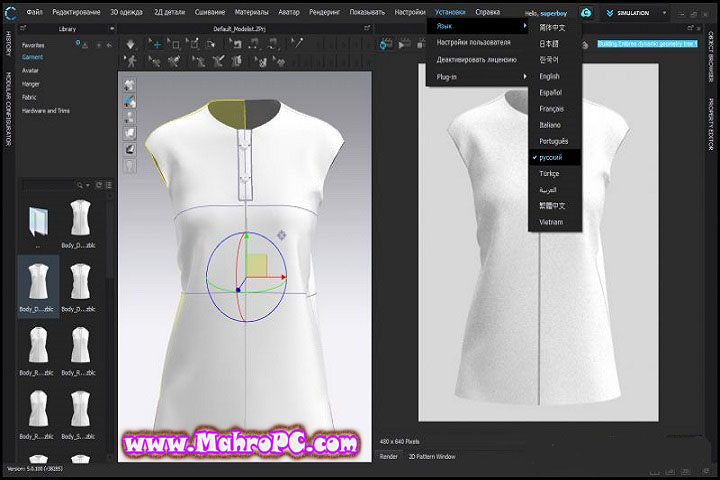Select English language option

pos(549,76)
